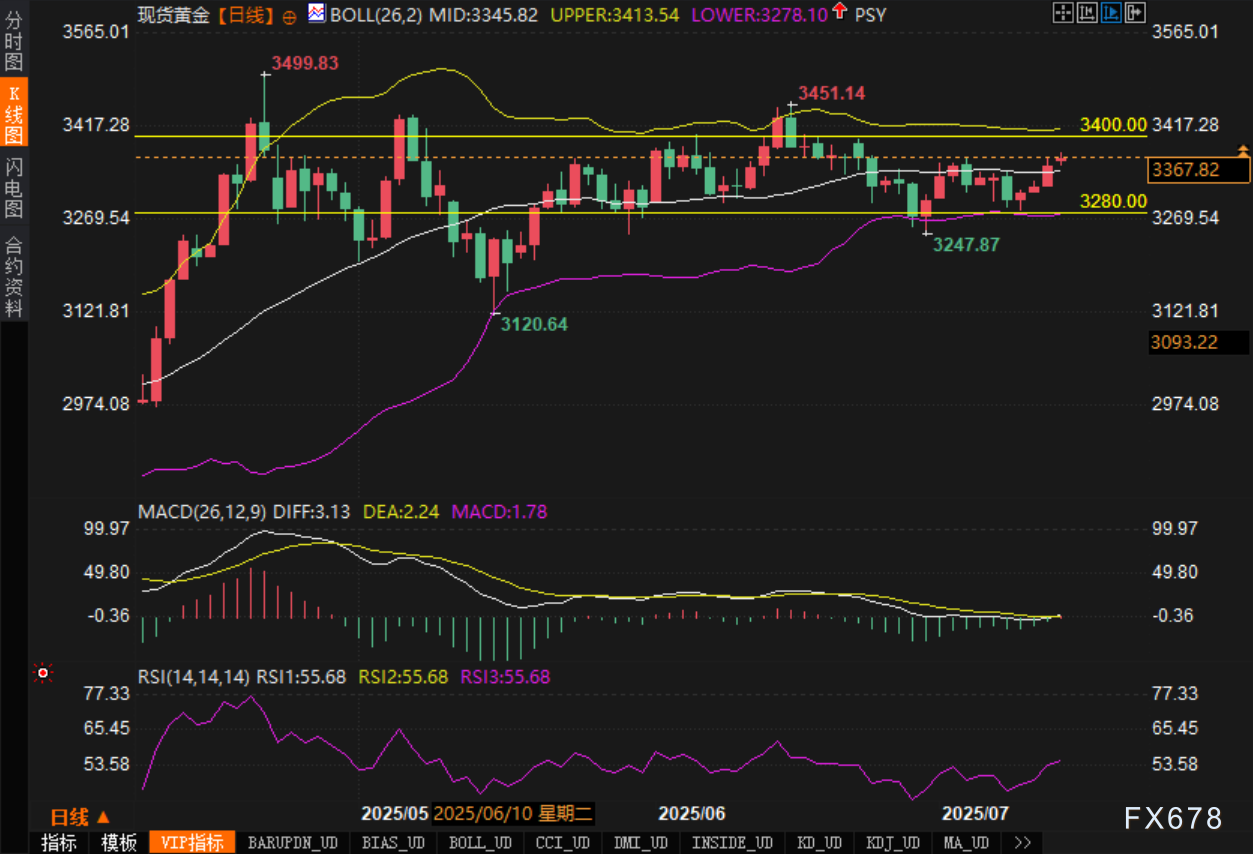Switch to 分时图 side tab
Image resolution: width=1253 pixels, height=854 pixels.
point(14,41)
